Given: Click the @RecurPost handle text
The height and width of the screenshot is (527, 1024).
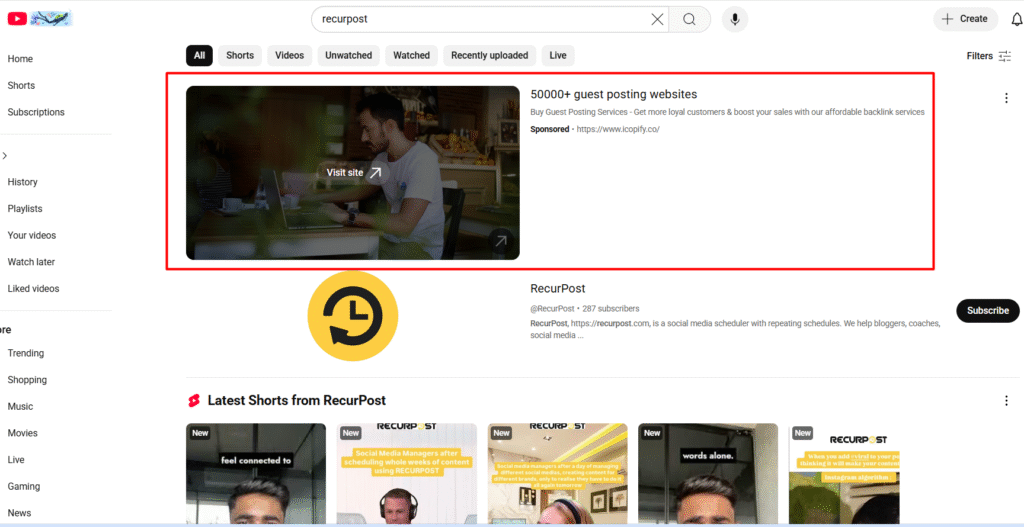Looking at the screenshot, I should (x=552, y=309).
